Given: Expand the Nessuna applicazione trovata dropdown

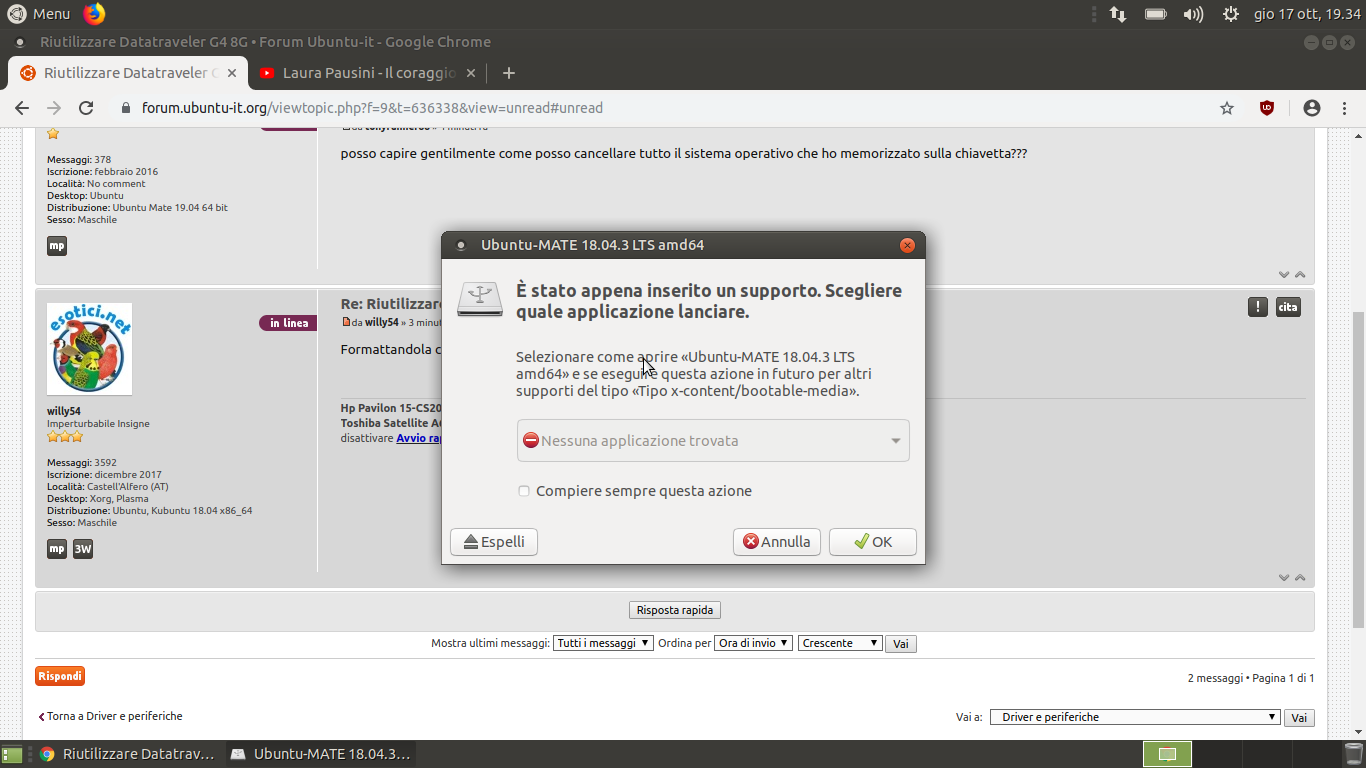Looking at the screenshot, I should [x=713, y=441].
